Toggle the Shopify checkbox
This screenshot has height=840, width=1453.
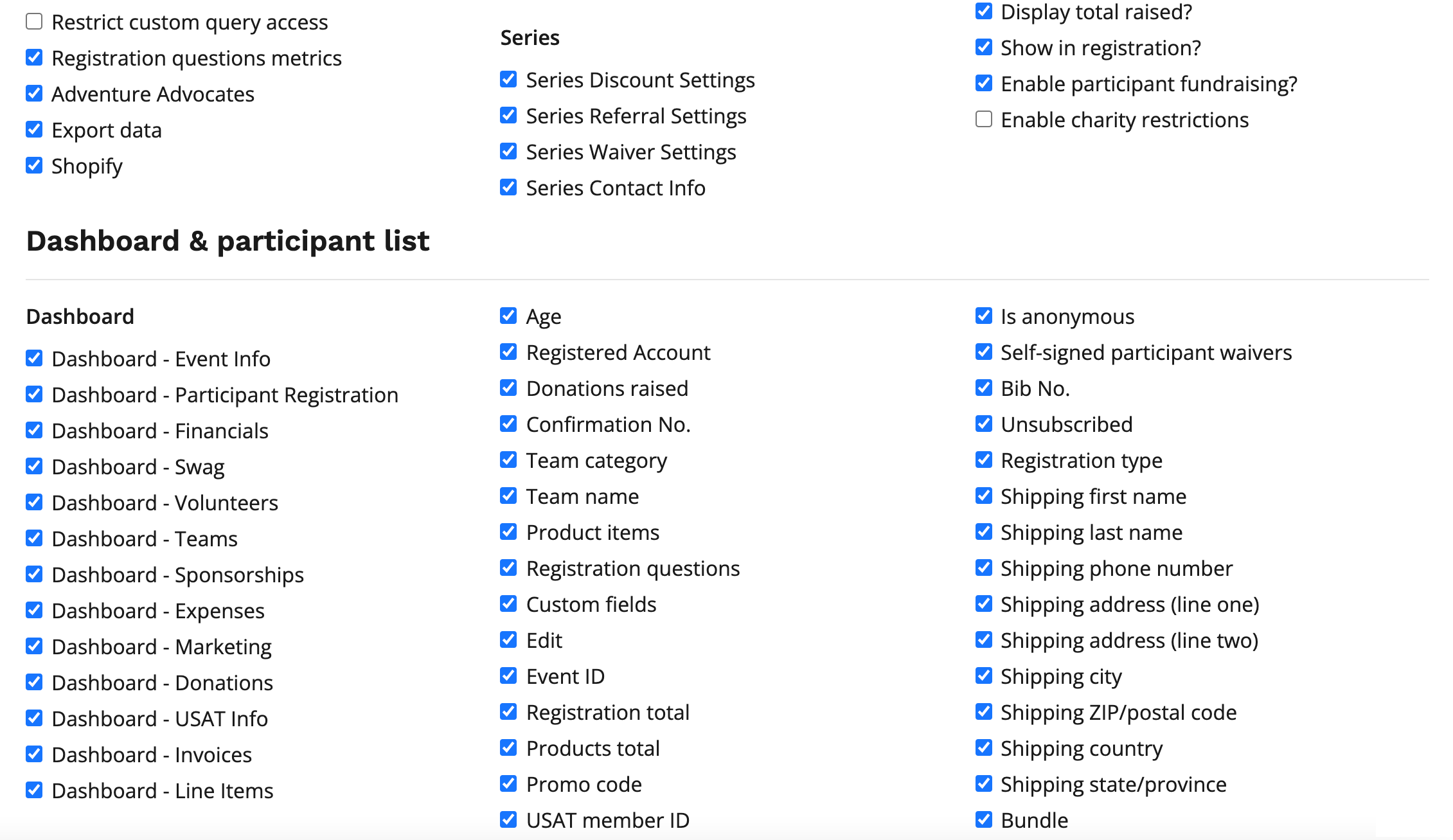[34, 166]
